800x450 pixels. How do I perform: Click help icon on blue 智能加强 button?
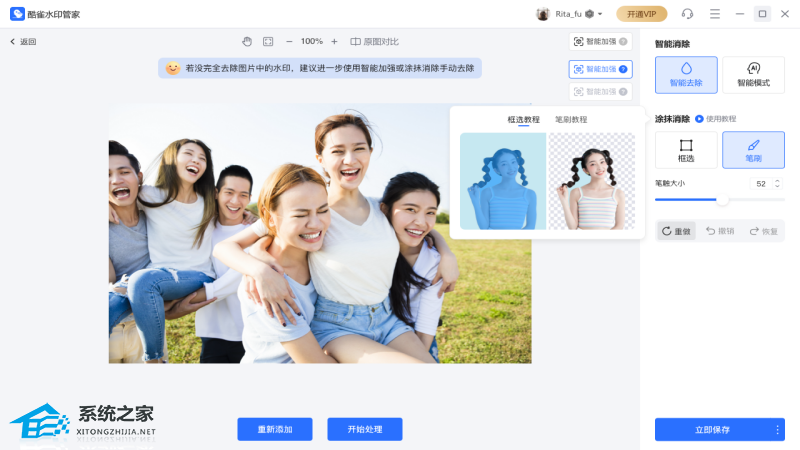[x=623, y=69]
